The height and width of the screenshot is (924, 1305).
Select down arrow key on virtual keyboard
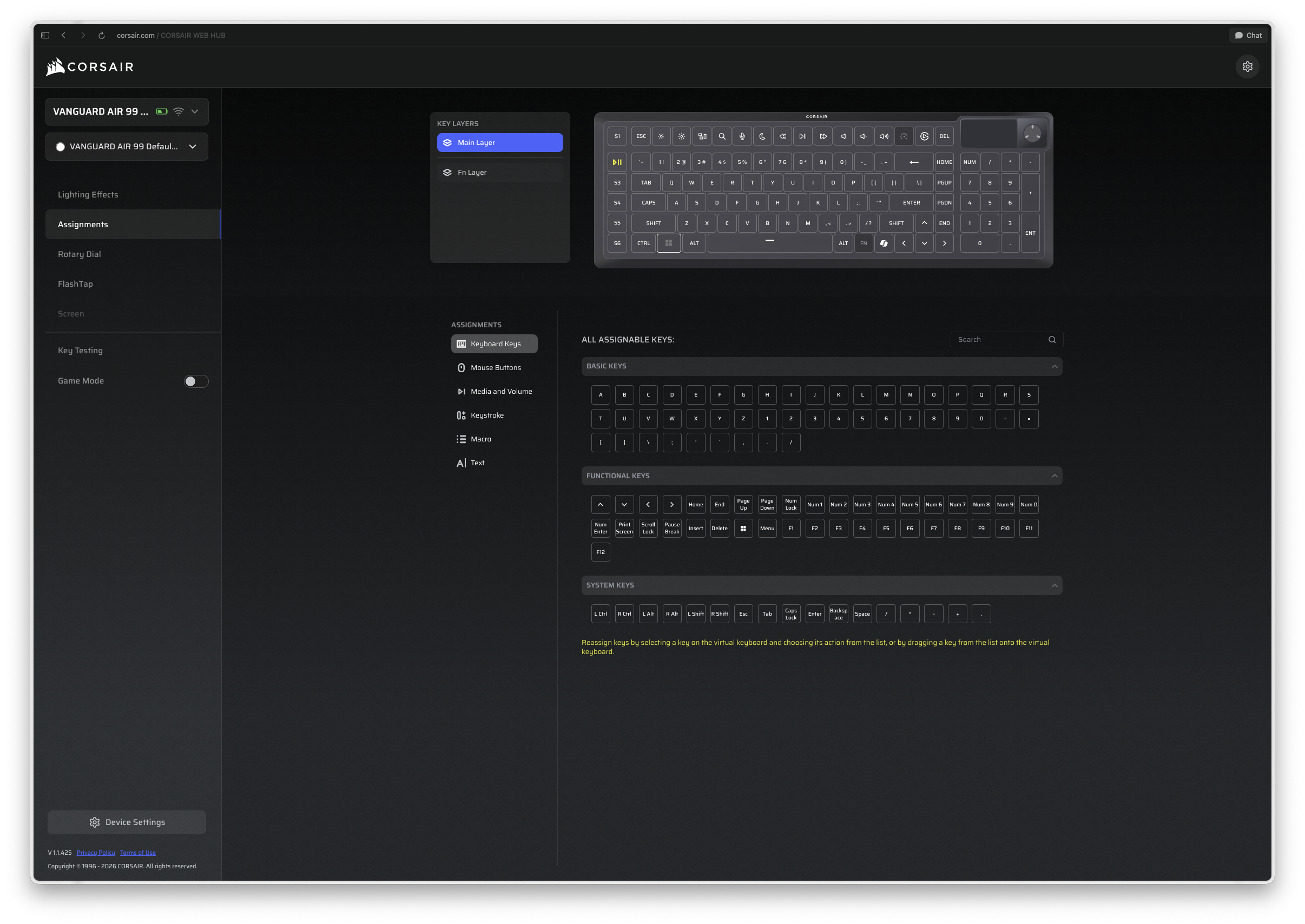coord(925,243)
